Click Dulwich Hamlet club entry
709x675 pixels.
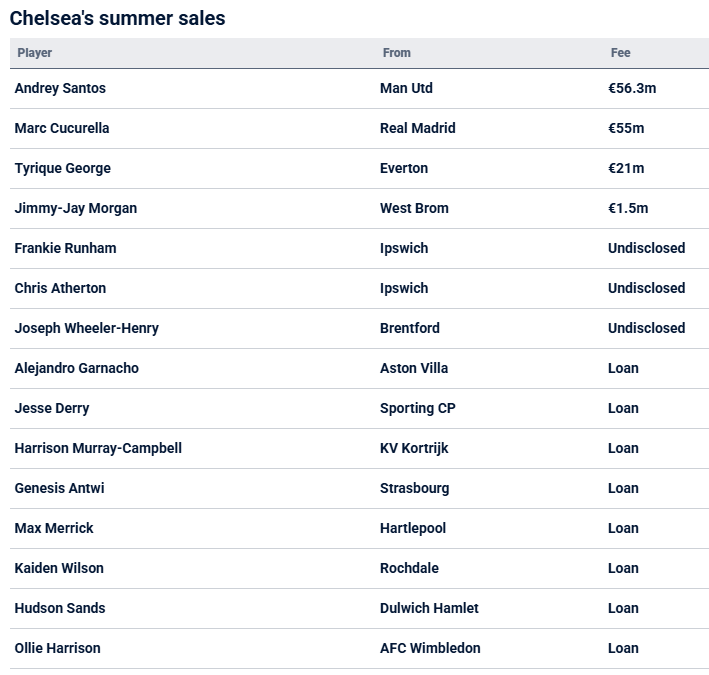pos(429,608)
